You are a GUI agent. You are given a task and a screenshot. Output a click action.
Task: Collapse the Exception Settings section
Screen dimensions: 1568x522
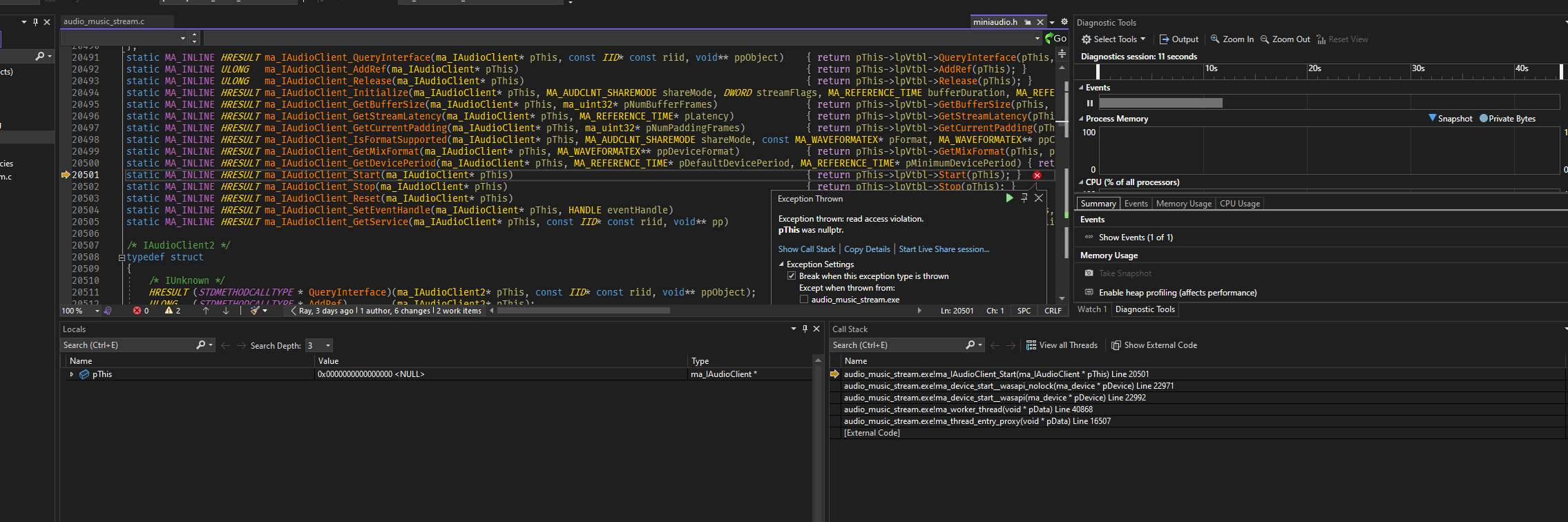(781, 264)
